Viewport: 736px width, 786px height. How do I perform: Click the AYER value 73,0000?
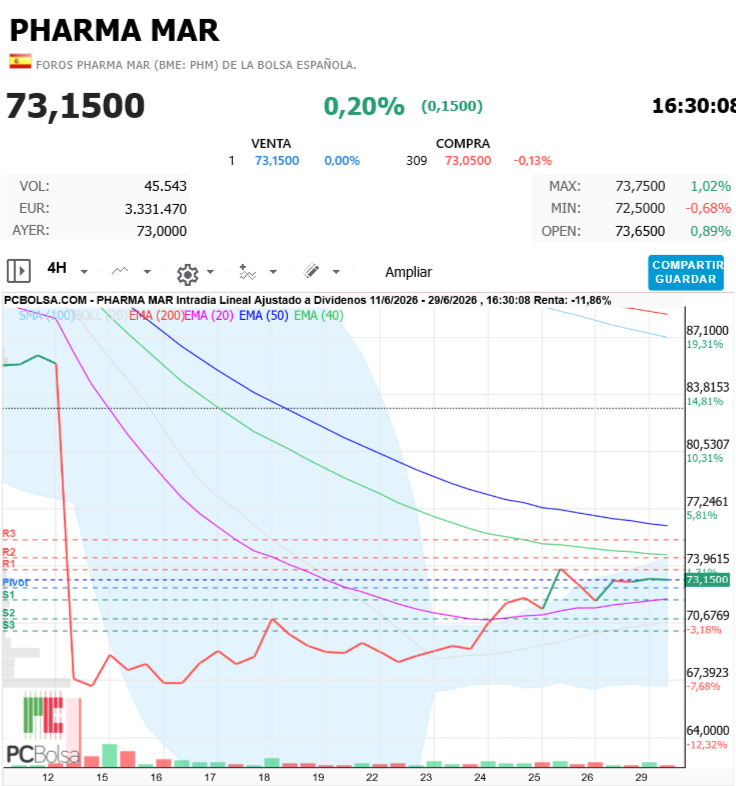[x=161, y=231]
